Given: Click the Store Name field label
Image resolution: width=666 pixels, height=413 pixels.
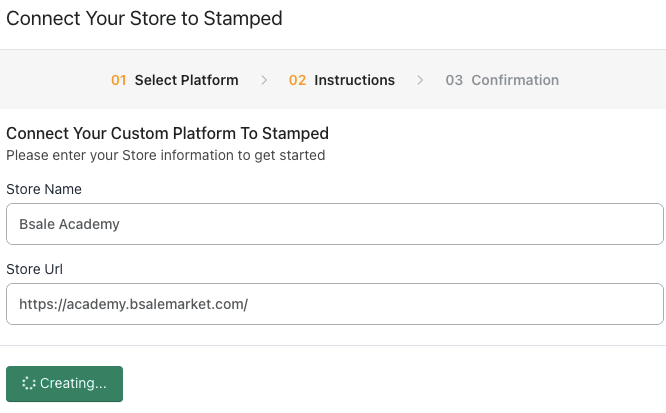Looking at the screenshot, I should click(x=44, y=189).
